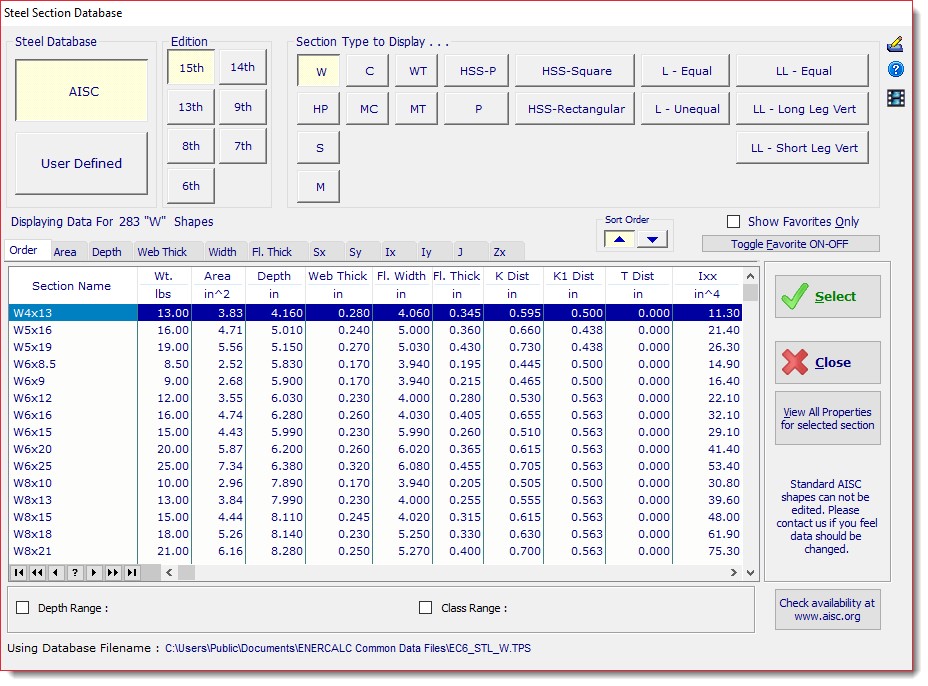The height and width of the screenshot is (686, 928).
Task: Click the previous record arrow
Action: click(55, 572)
